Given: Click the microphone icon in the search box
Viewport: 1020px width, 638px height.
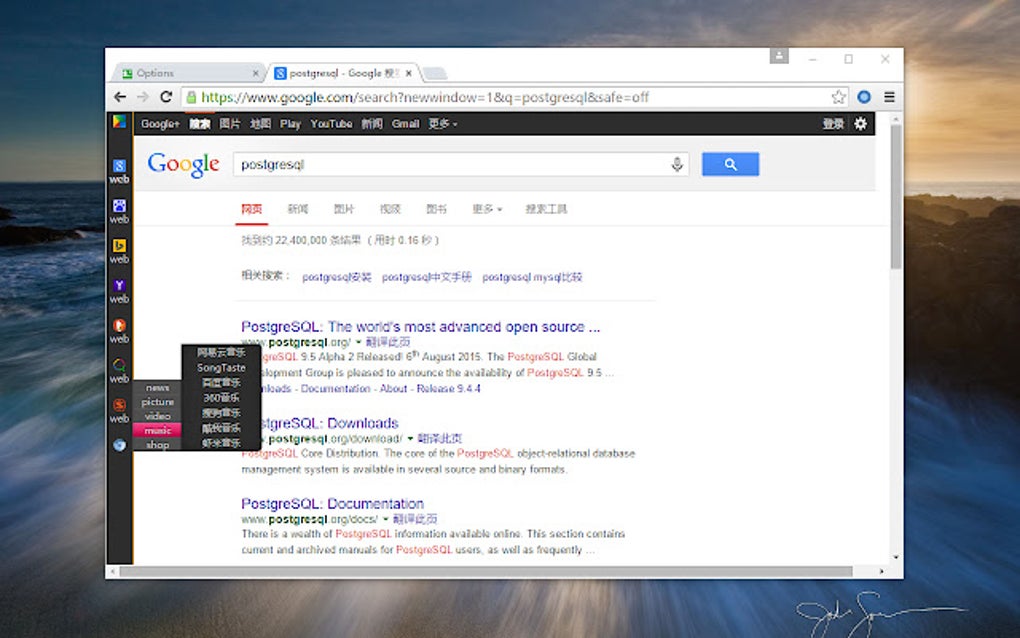Looking at the screenshot, I should pyautogui.click(x=676, y=164).
